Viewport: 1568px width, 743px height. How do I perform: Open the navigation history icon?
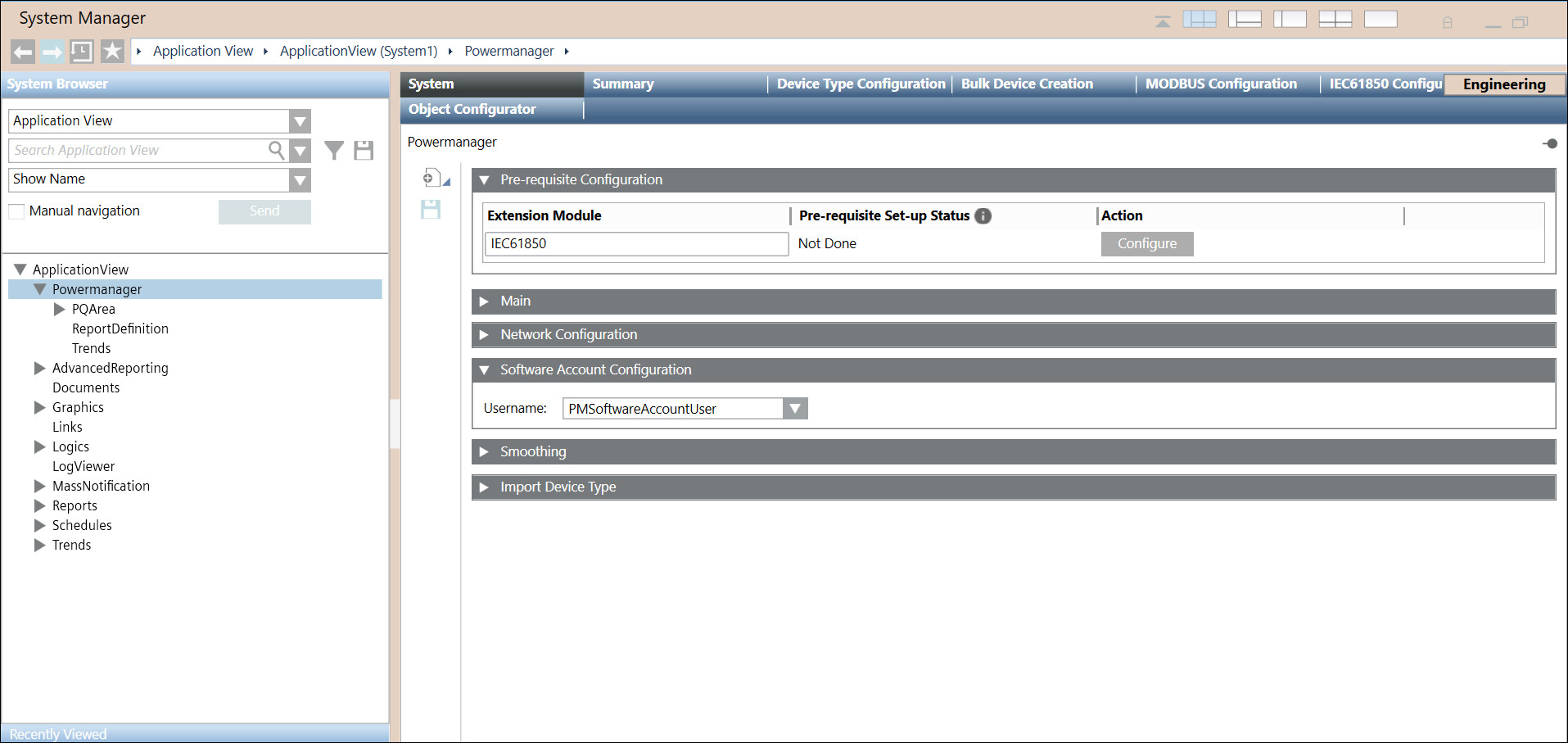pyautogui.click(x=82, y=52)
